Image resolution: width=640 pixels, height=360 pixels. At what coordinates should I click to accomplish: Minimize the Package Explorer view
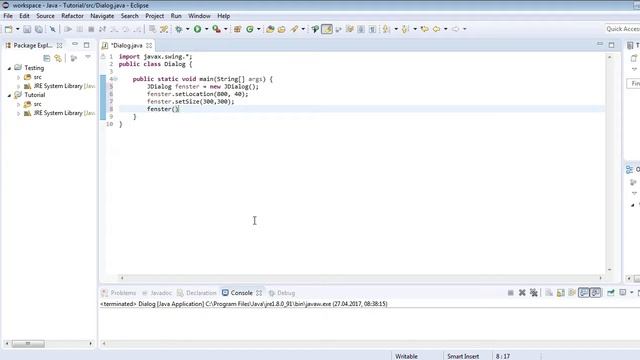click(x=75, y=44)
